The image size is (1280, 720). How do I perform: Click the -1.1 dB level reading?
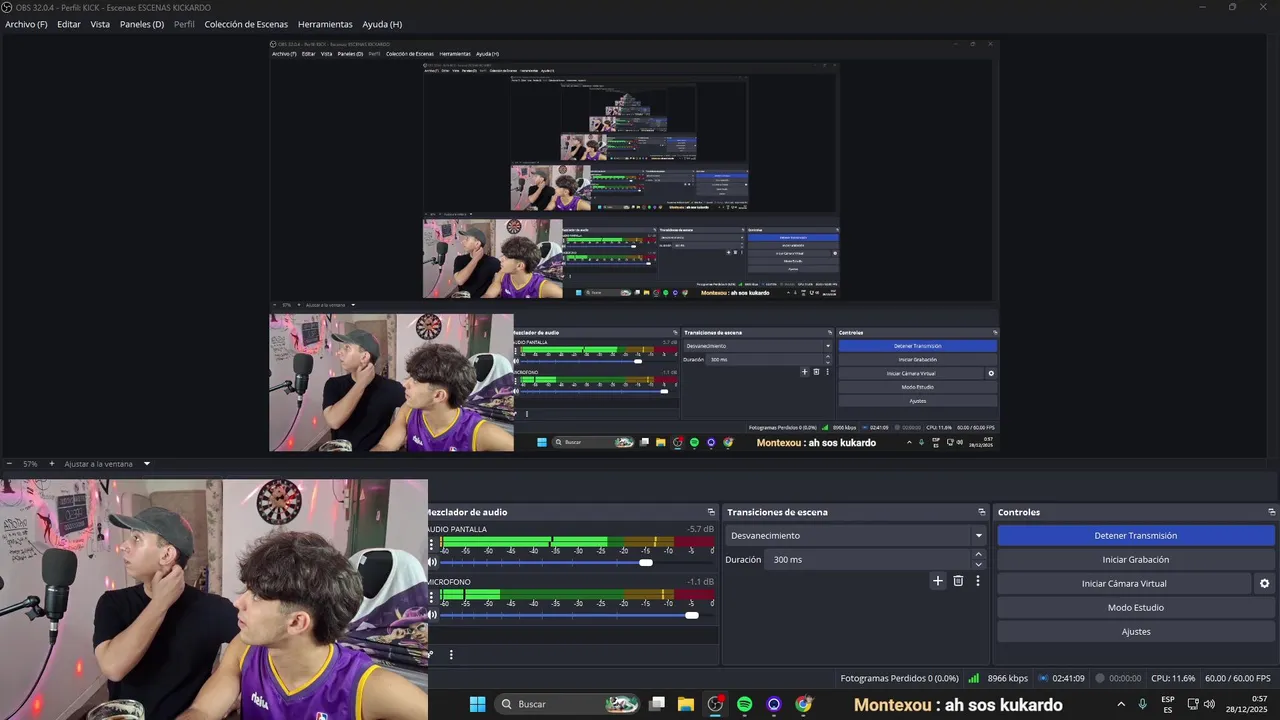coord(700,582)
